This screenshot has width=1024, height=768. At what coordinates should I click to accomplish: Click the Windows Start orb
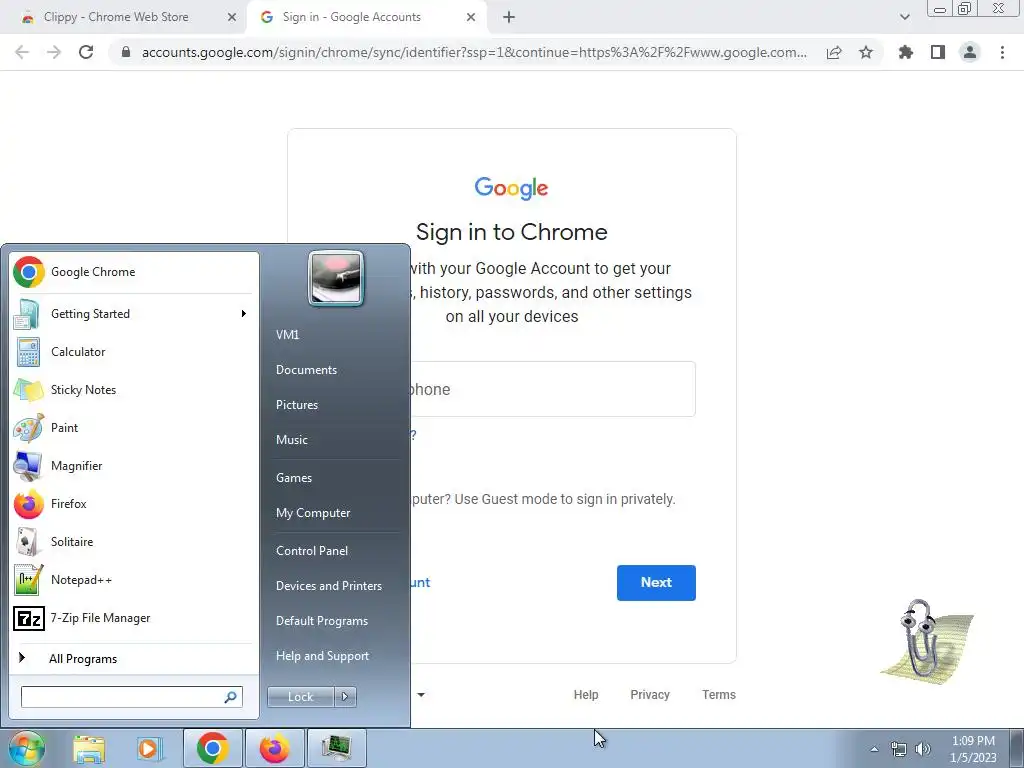tap(27, 748)
